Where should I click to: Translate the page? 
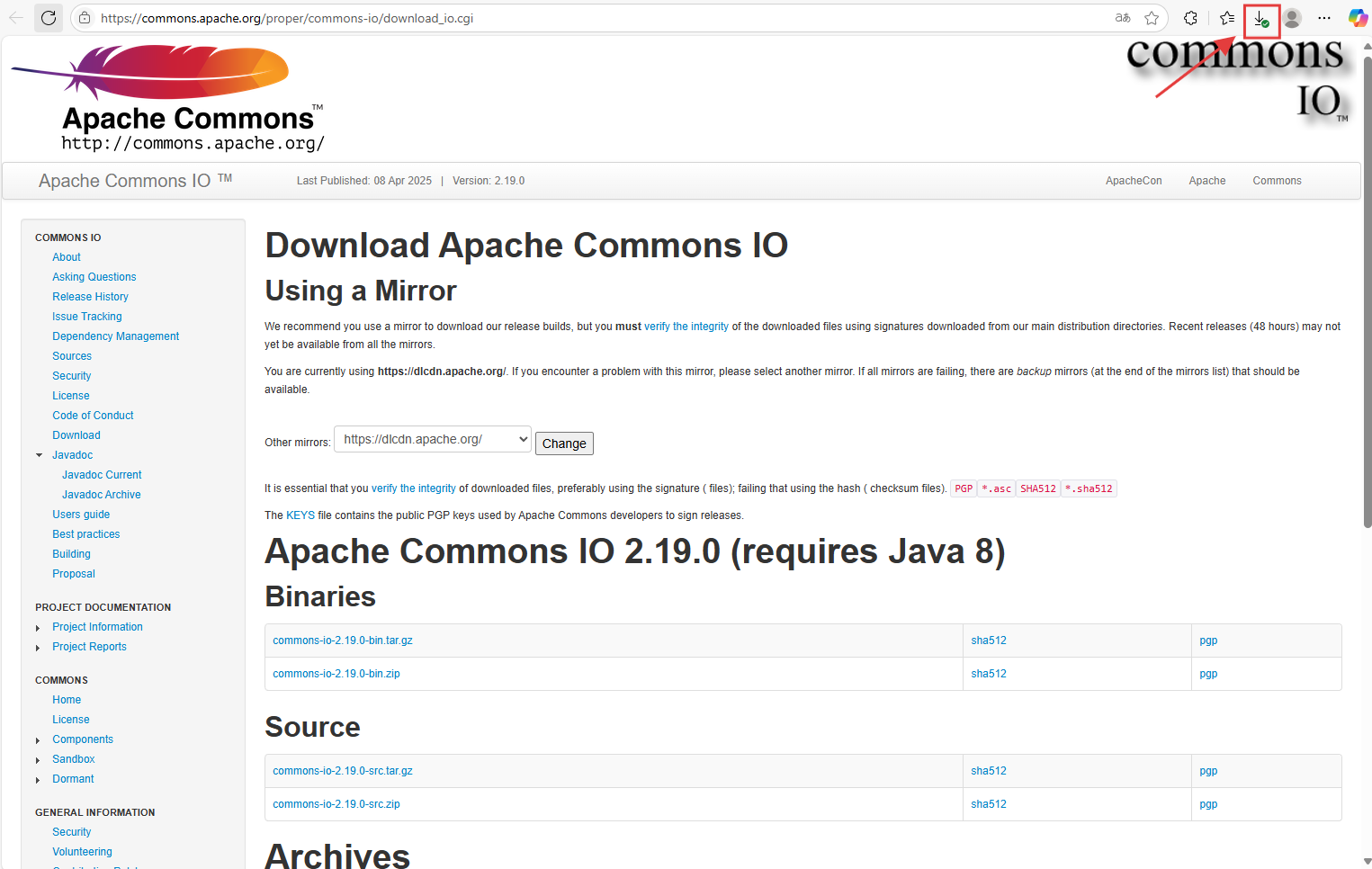[x=1122, y=17]
